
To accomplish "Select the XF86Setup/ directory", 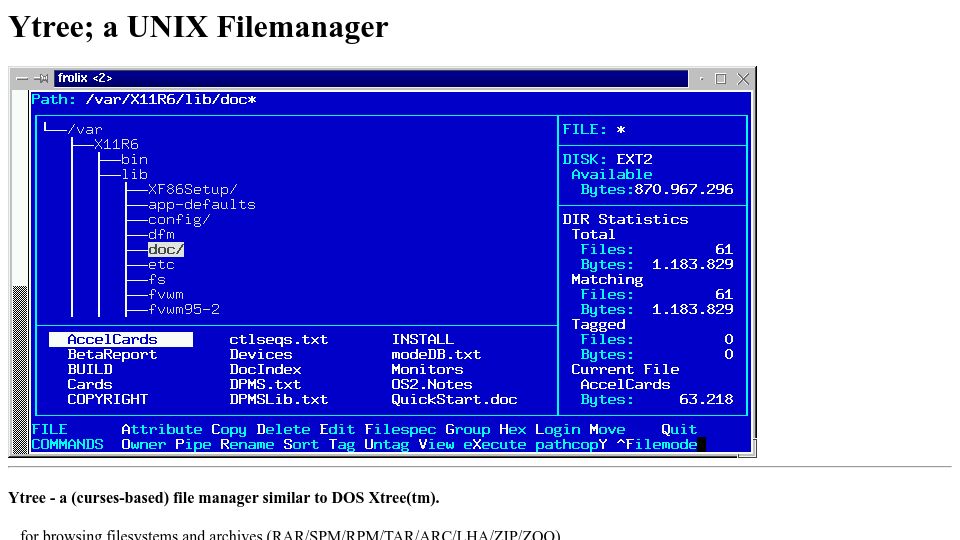I will (x=192, y=189).
